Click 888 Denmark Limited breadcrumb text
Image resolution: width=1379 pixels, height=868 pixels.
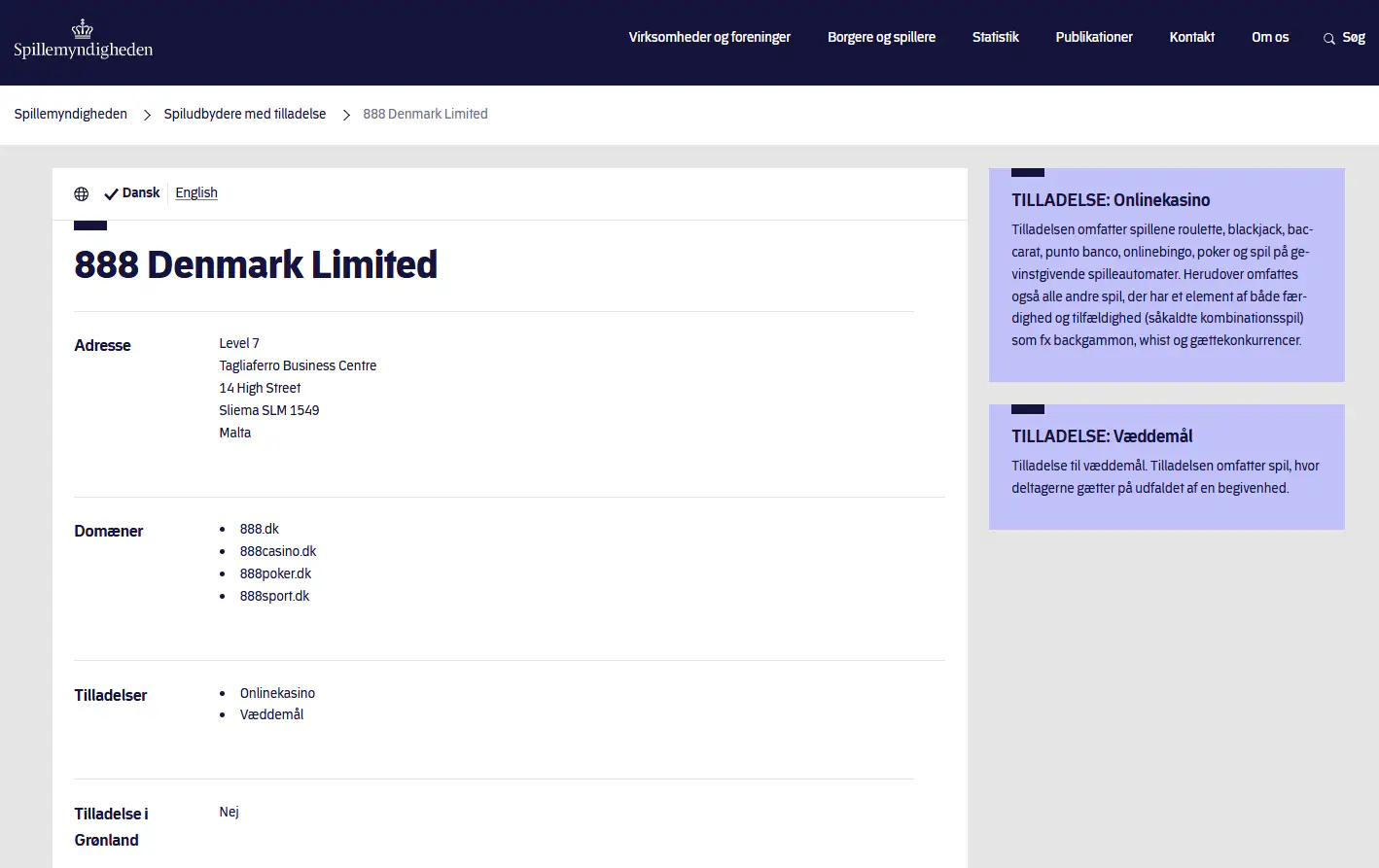click(425, 114)
